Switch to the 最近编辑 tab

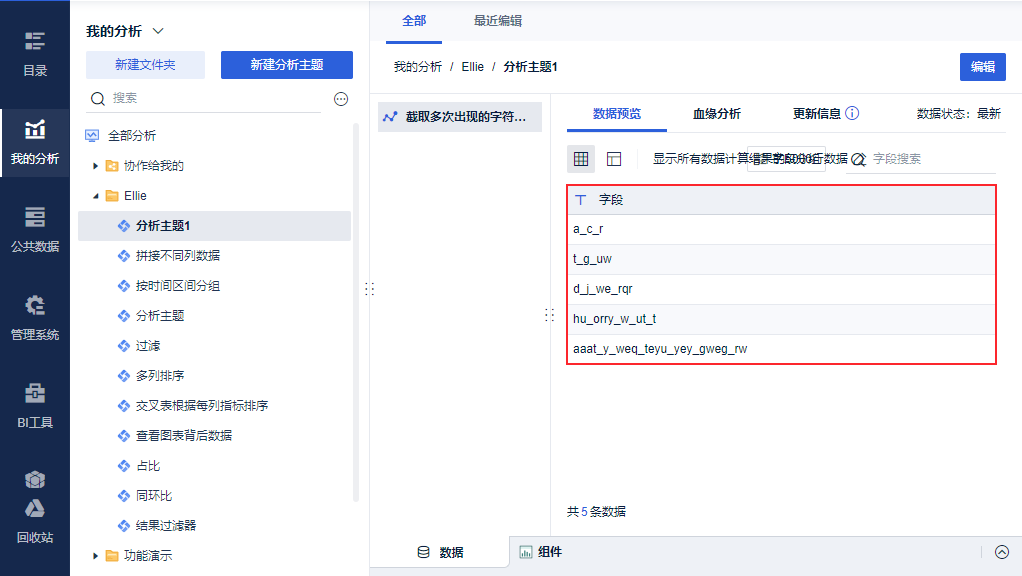pyautogui.click(x=497, y=21)
